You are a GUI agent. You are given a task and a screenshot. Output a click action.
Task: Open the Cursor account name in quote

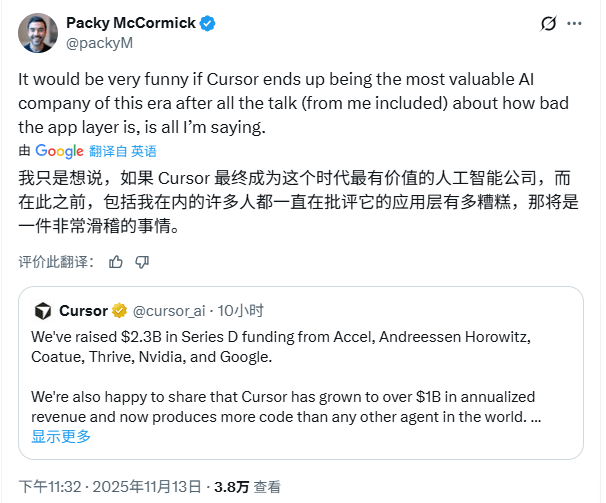tap(83, 310)
